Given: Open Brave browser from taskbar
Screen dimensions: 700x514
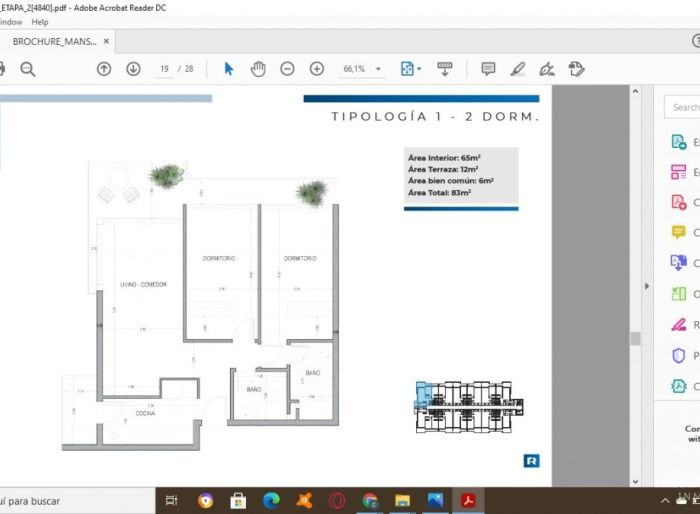Looking at the screenshot, I should pyautogui.click(x=205, y=501).
